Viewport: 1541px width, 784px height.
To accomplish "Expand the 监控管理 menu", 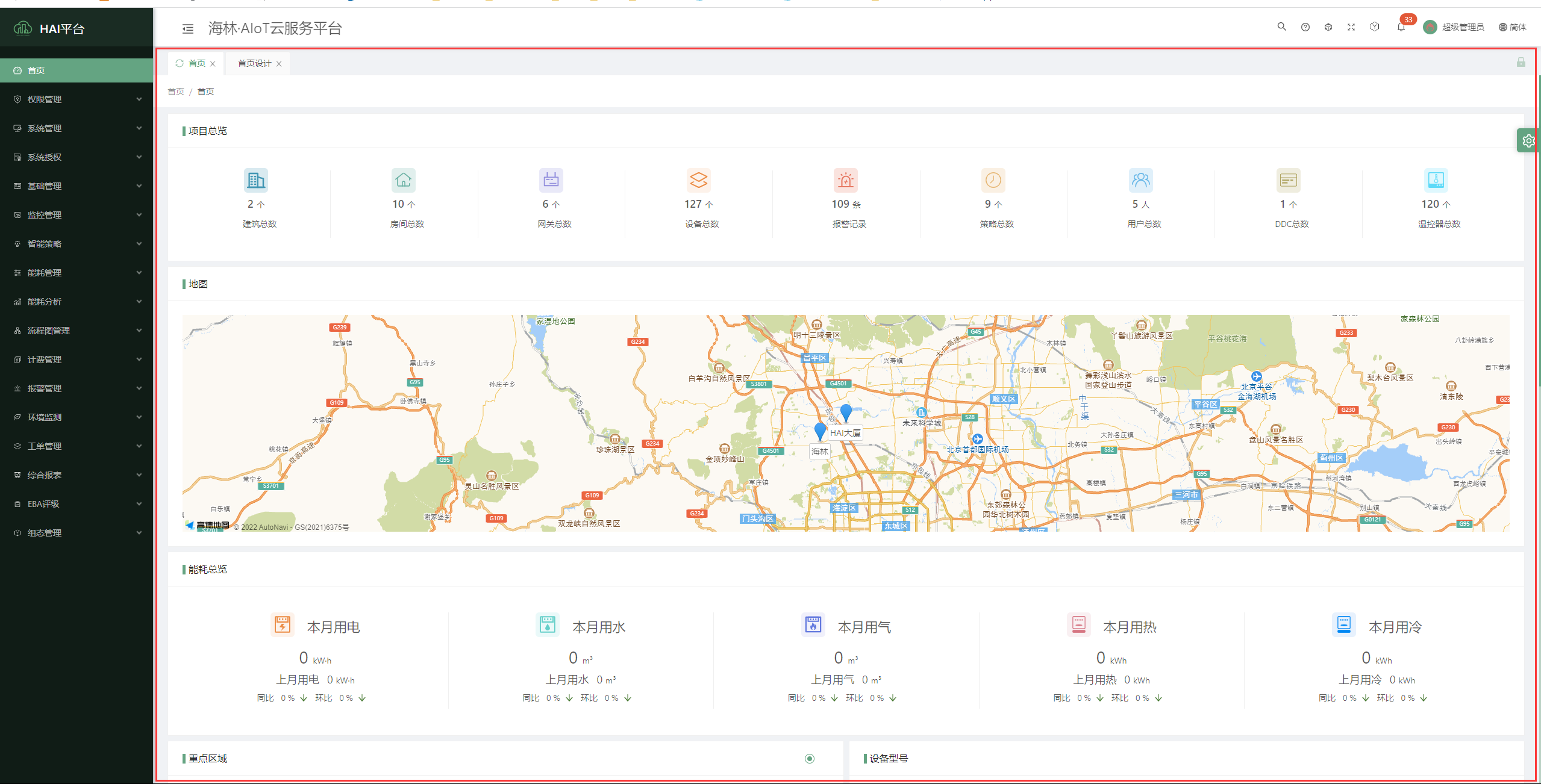I will (x=77, y=215).
